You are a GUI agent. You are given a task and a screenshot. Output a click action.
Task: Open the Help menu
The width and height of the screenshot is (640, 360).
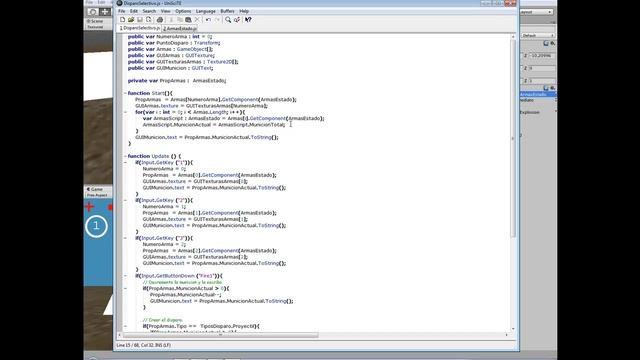pos(244,11)
